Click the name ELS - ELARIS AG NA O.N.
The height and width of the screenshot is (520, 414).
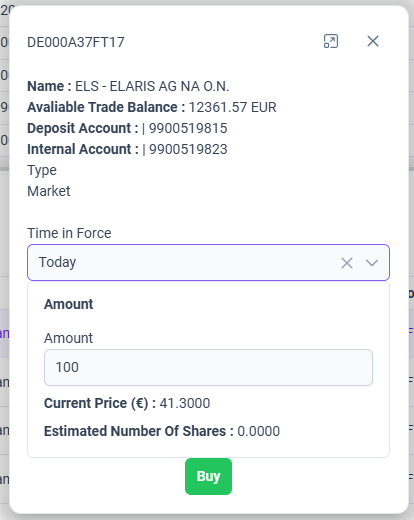tap(152, 86)
